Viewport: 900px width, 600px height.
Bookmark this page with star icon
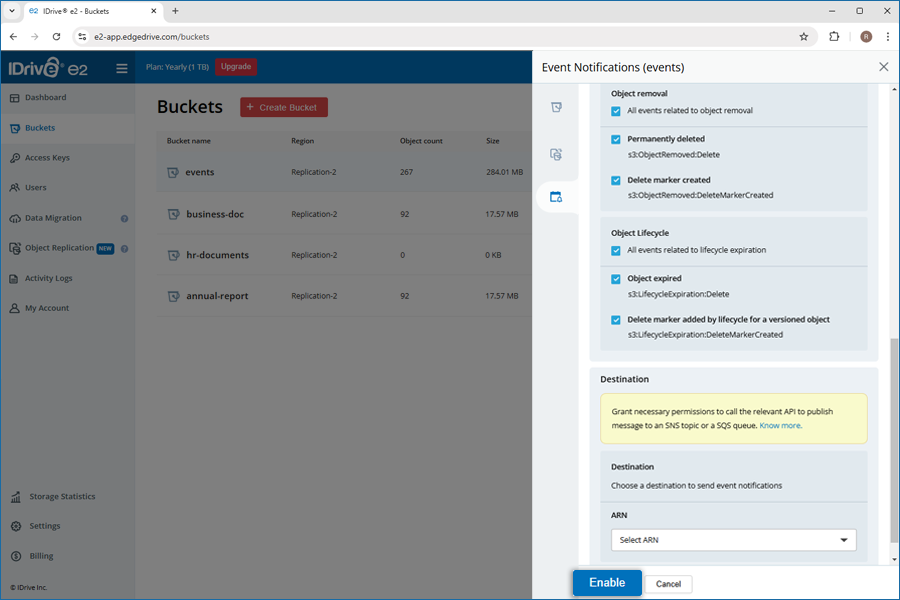coord(804,37)
